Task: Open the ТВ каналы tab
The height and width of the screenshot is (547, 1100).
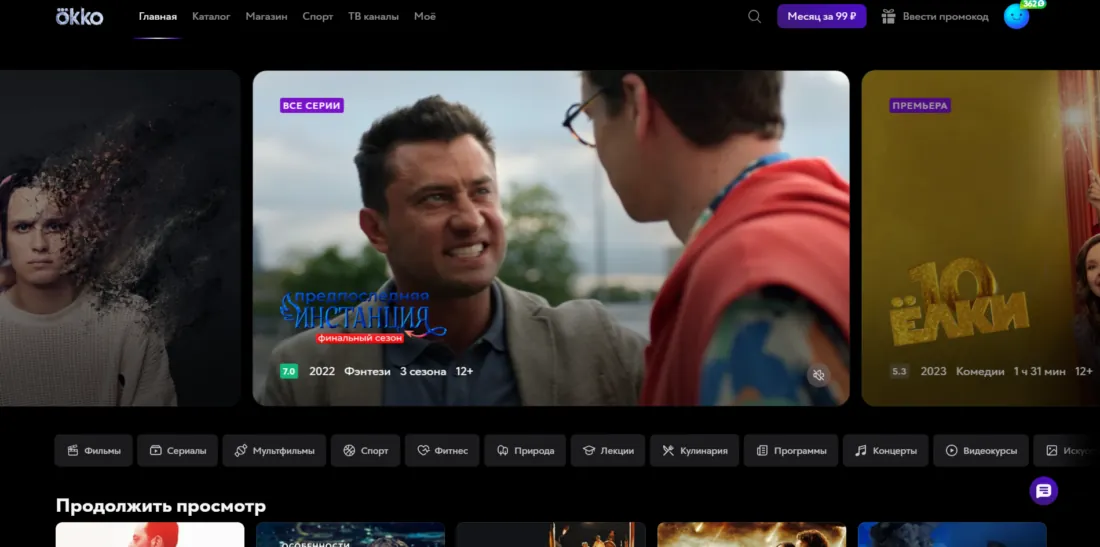Action: coord(373,16)
